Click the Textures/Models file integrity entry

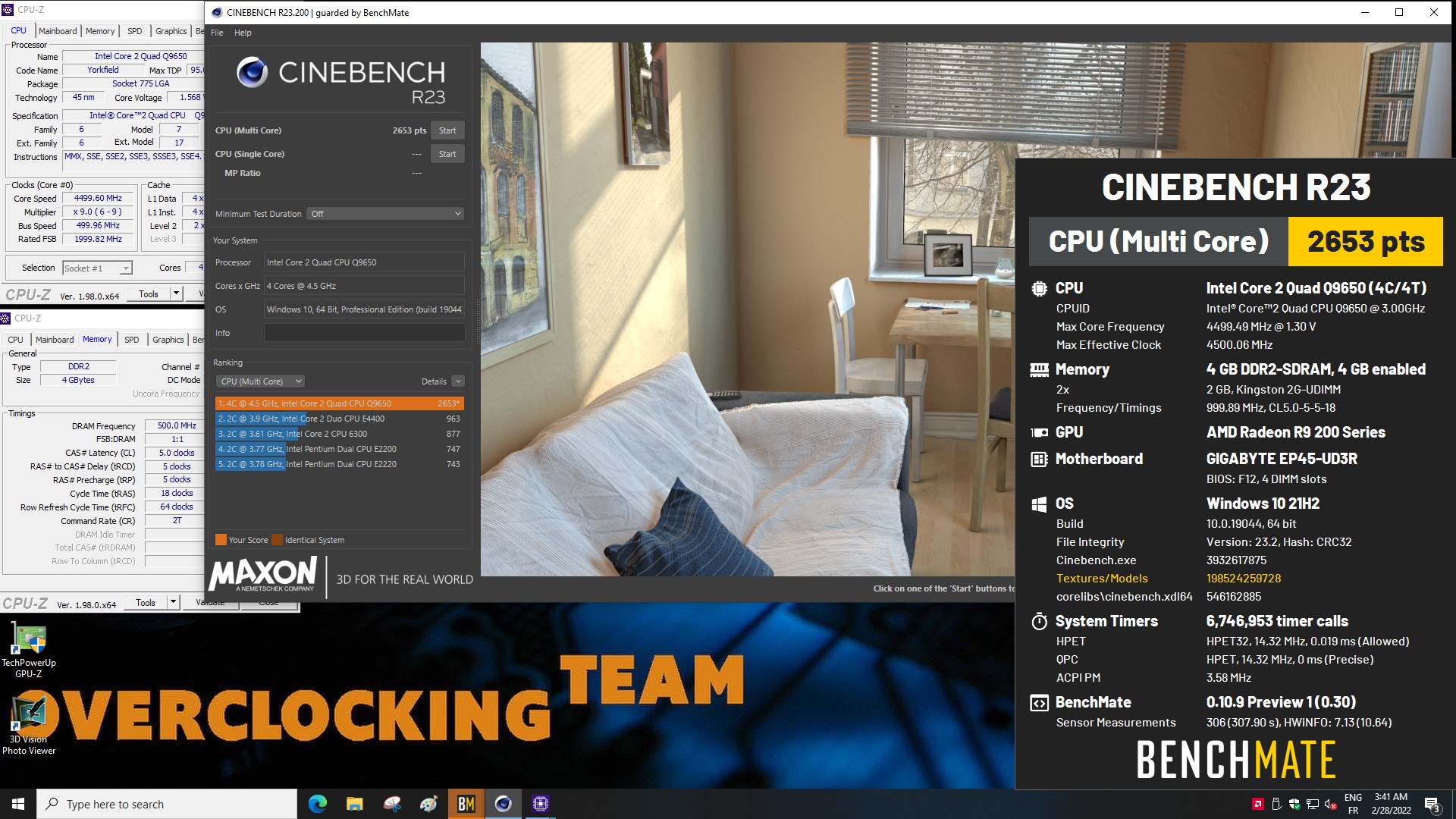point(1102,579)
